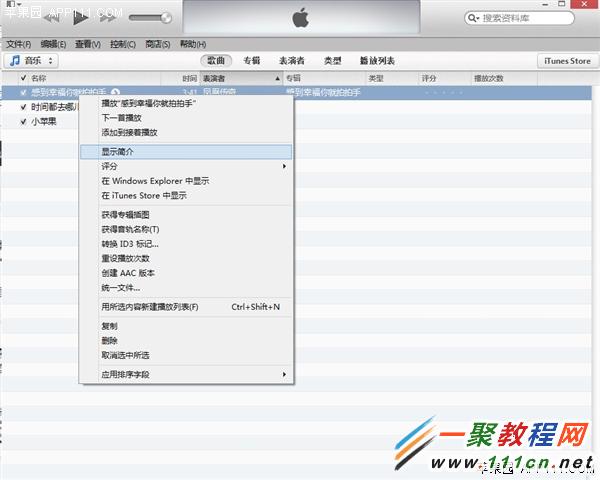Image resolution: width=600 pixels, height=480 pixels.
Task: Open the 音乐 library dropdown
Action: [31, 60]
